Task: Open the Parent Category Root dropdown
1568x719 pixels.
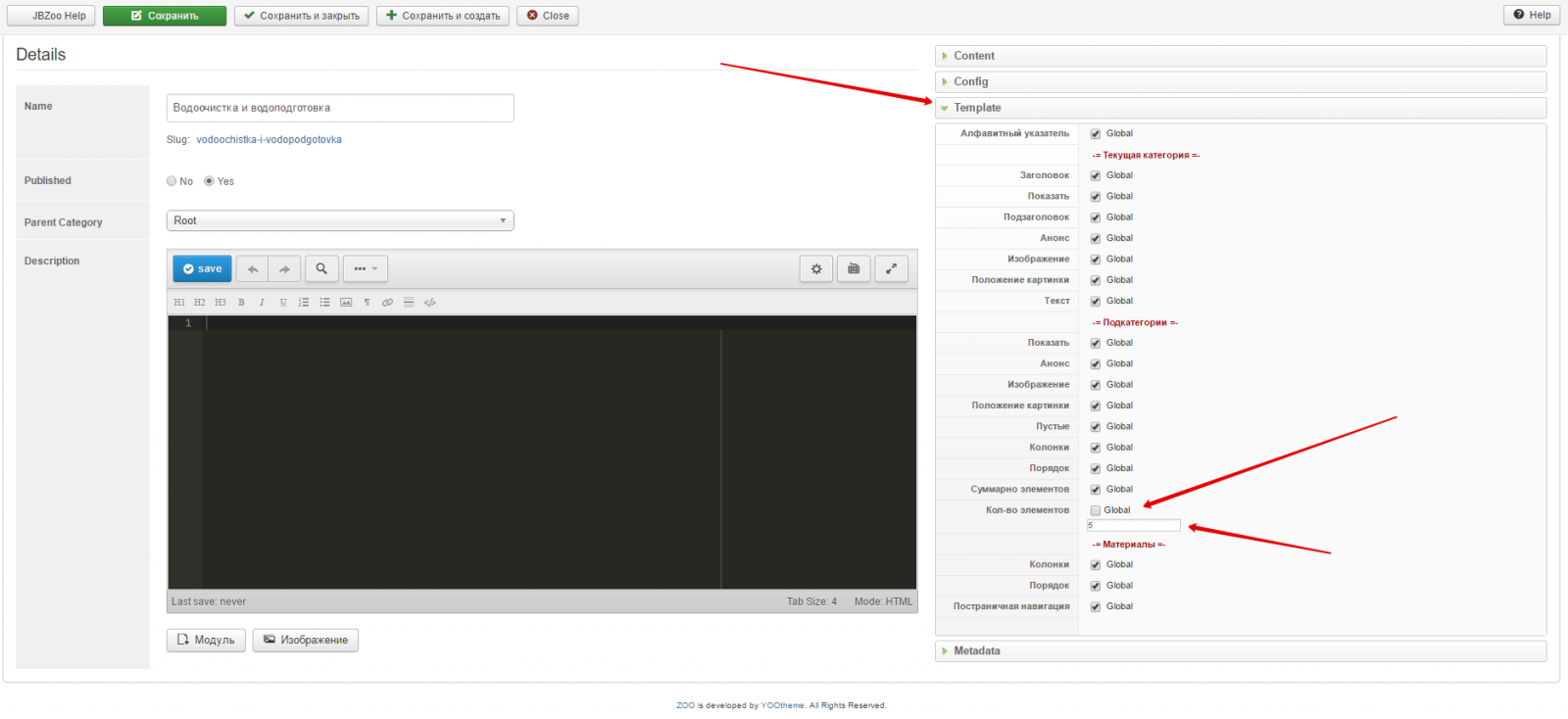Action: pos(340,220)
